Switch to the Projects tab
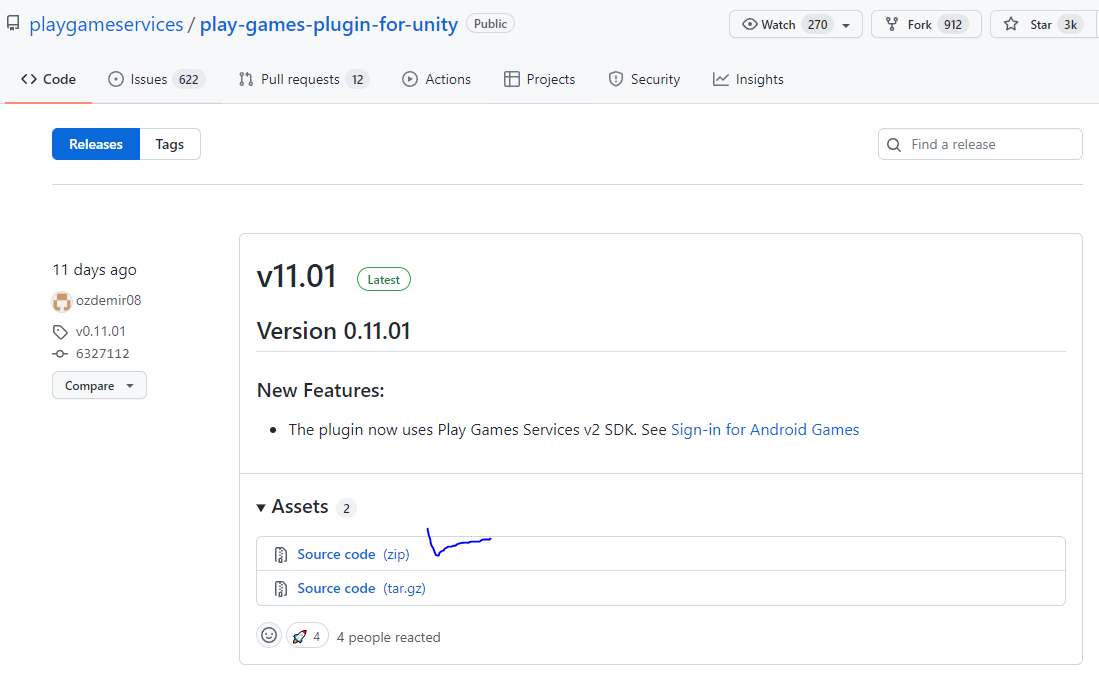 (x=540, y=79)
